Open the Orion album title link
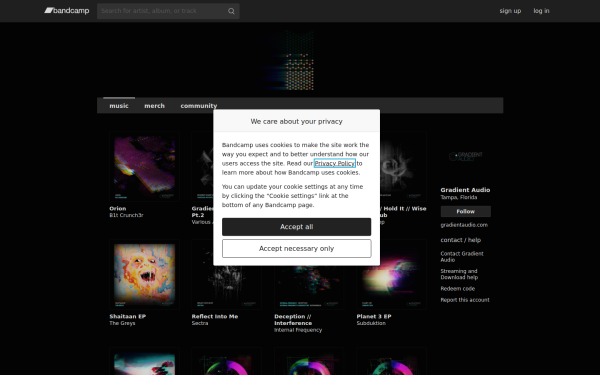The width and height of the screenshot is (600, 375). click(117, 209)
